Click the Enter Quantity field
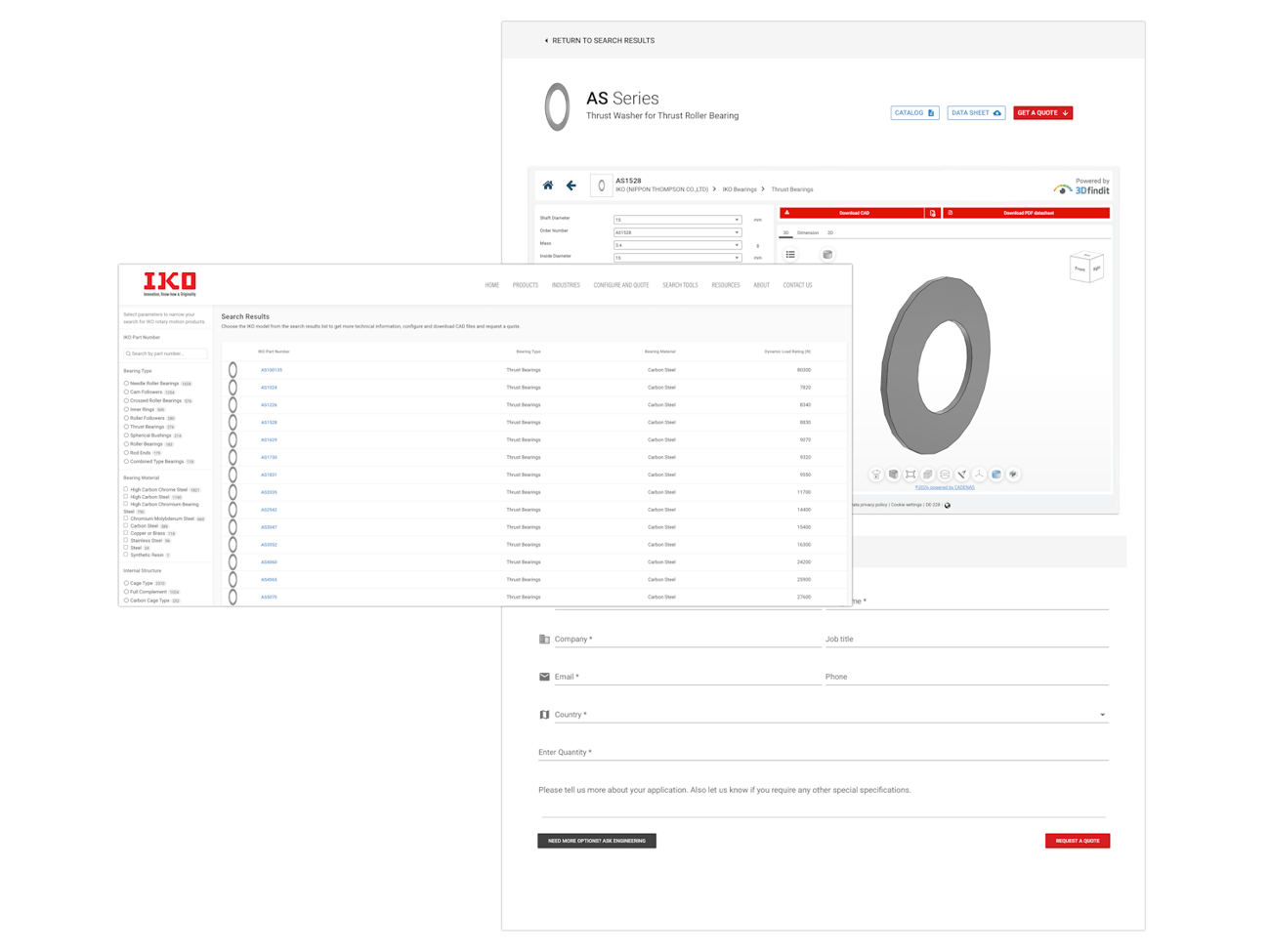The width and height of the screenshot is (1270, 952). 824,753
